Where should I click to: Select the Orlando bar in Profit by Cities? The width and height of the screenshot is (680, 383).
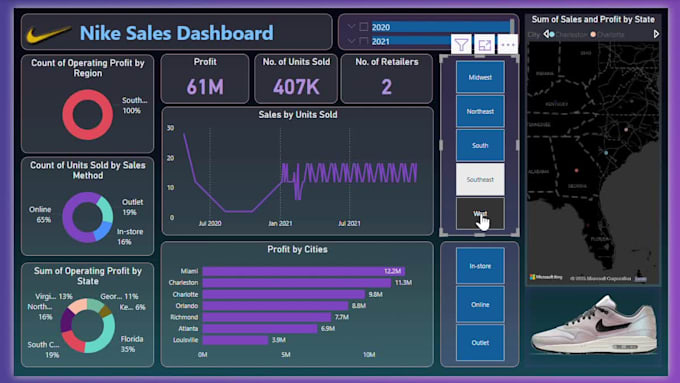[x=275, y=306]
